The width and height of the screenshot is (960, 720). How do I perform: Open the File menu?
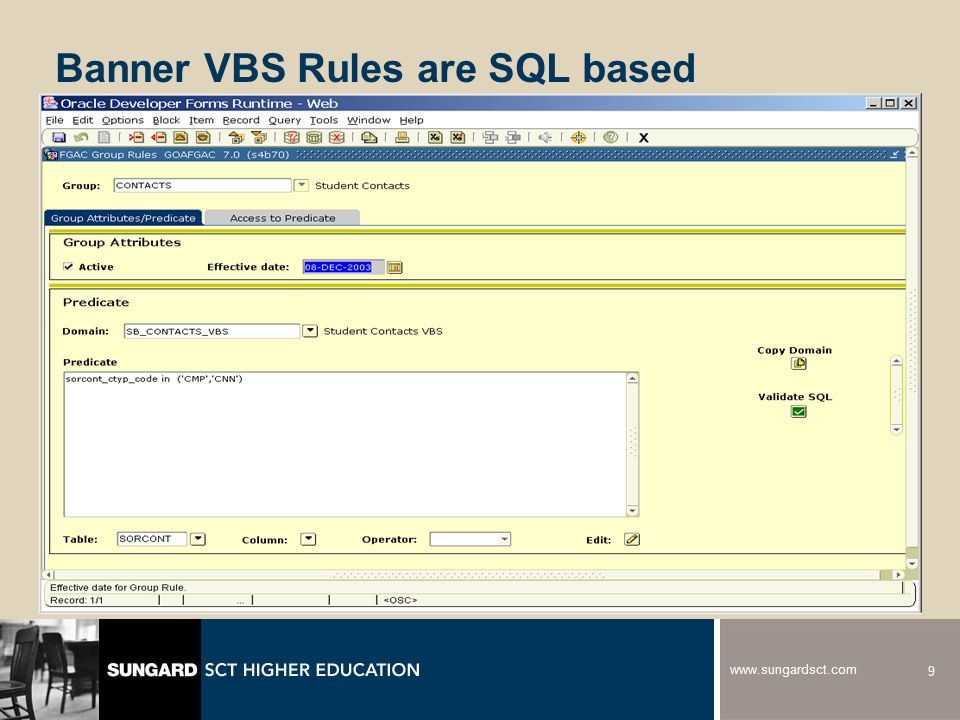[x=54, y=120]
